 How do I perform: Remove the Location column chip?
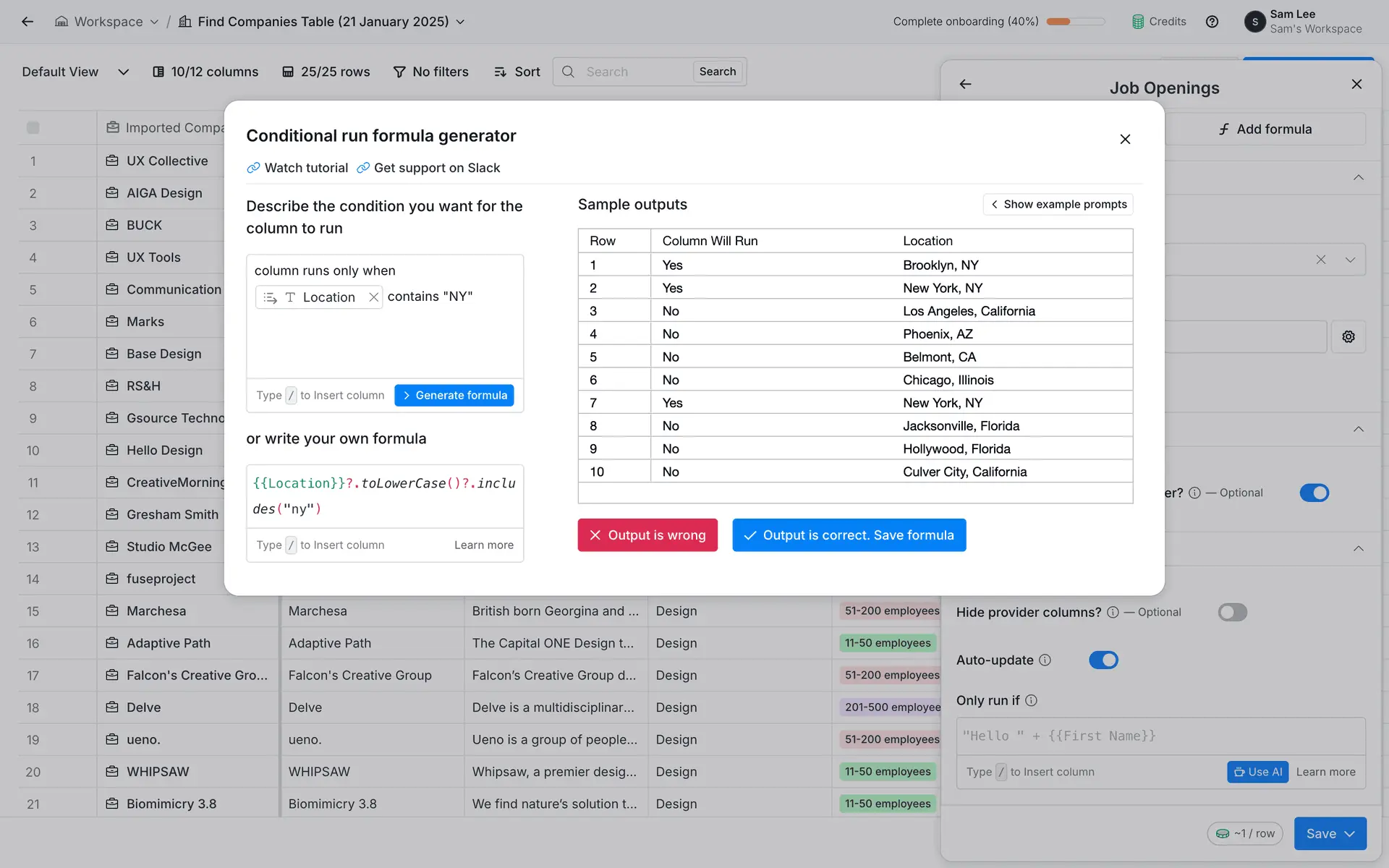pos(373,297)
